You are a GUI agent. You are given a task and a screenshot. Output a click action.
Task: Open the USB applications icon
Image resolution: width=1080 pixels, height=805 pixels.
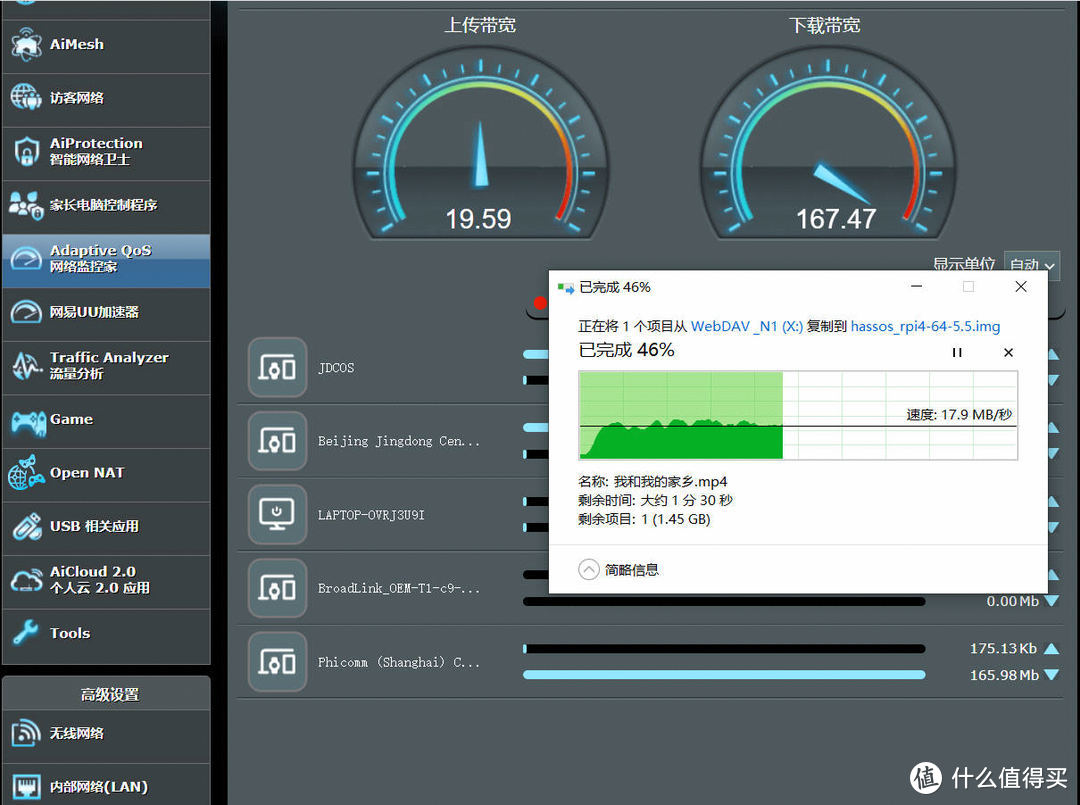pos(26,527)
